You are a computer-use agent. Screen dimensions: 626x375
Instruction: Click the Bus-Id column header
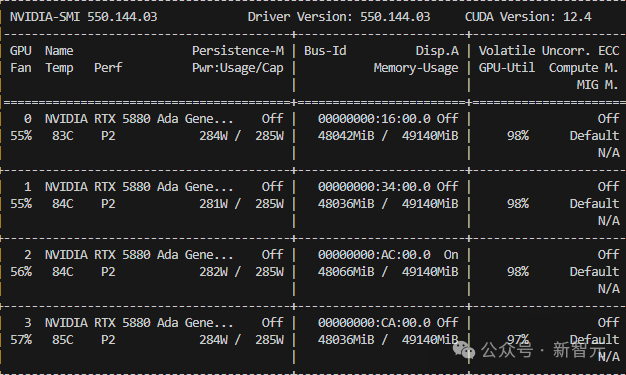tap(325, 51)
